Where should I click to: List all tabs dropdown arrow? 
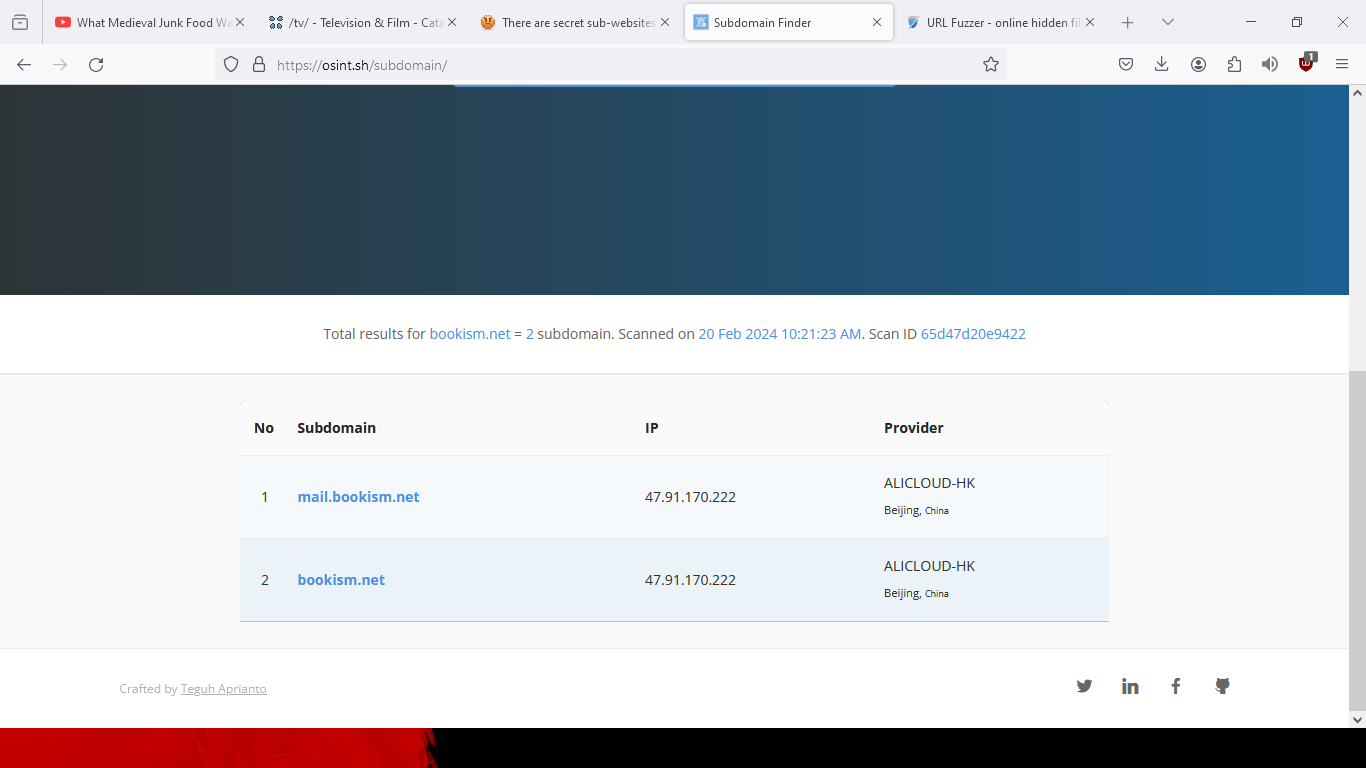[x=1168, y=22]
